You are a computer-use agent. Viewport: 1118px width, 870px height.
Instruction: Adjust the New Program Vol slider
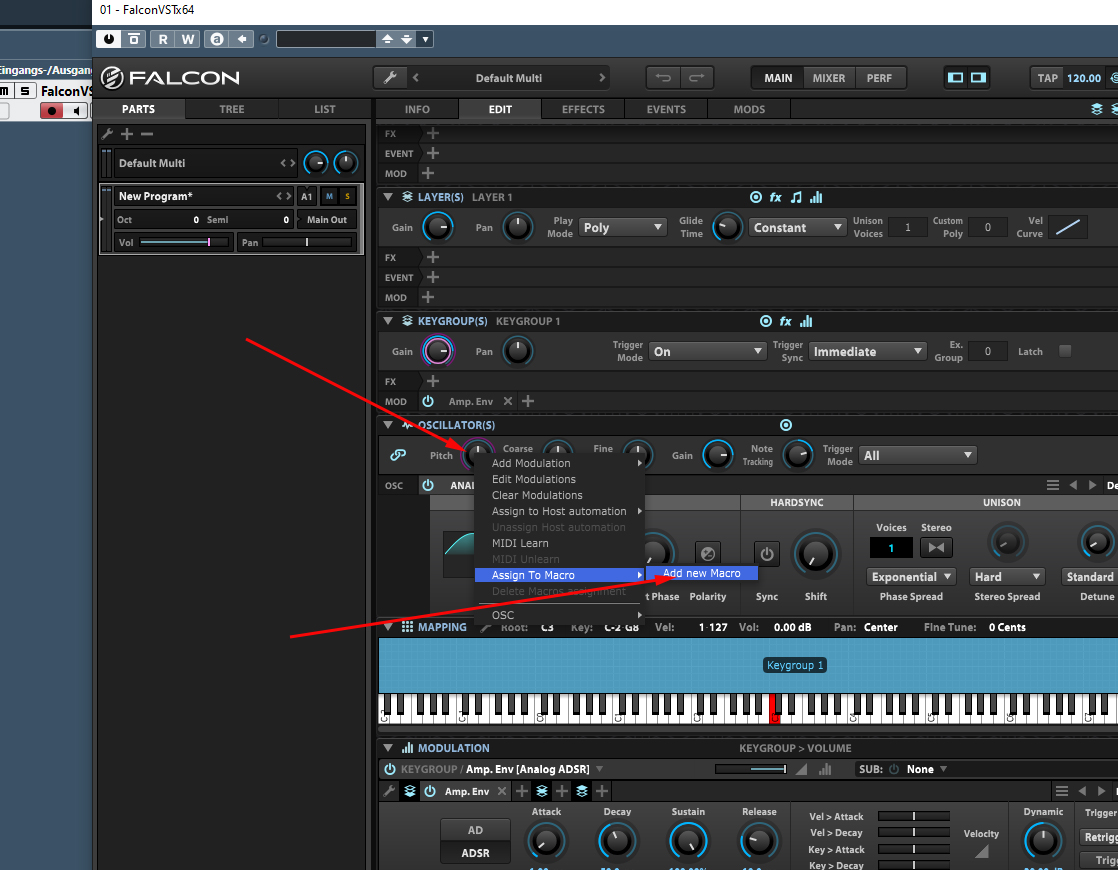[x=184, y=242]
